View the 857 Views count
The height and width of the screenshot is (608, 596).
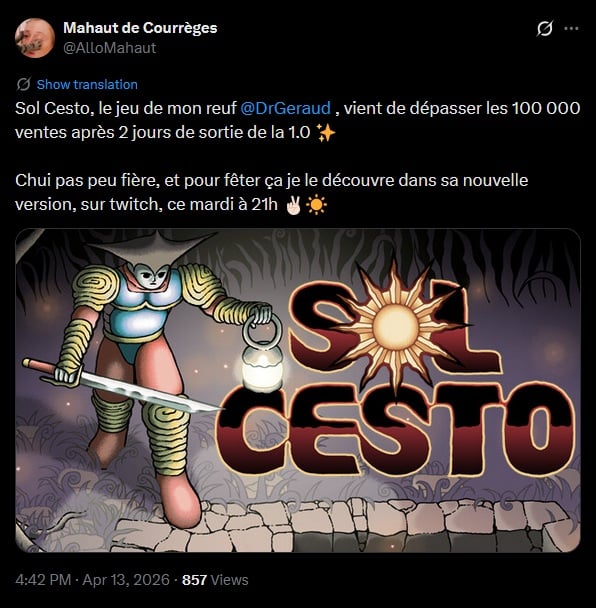(x=215, y=580)
